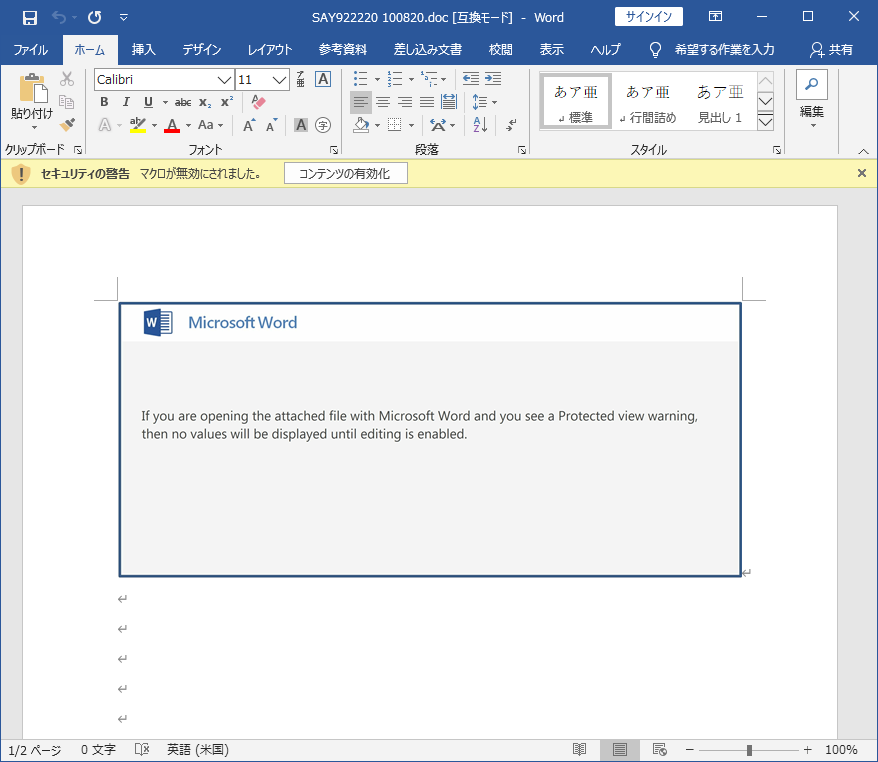Expand the styles gallery more arrow
878x762 pixels.
point(765,122)
